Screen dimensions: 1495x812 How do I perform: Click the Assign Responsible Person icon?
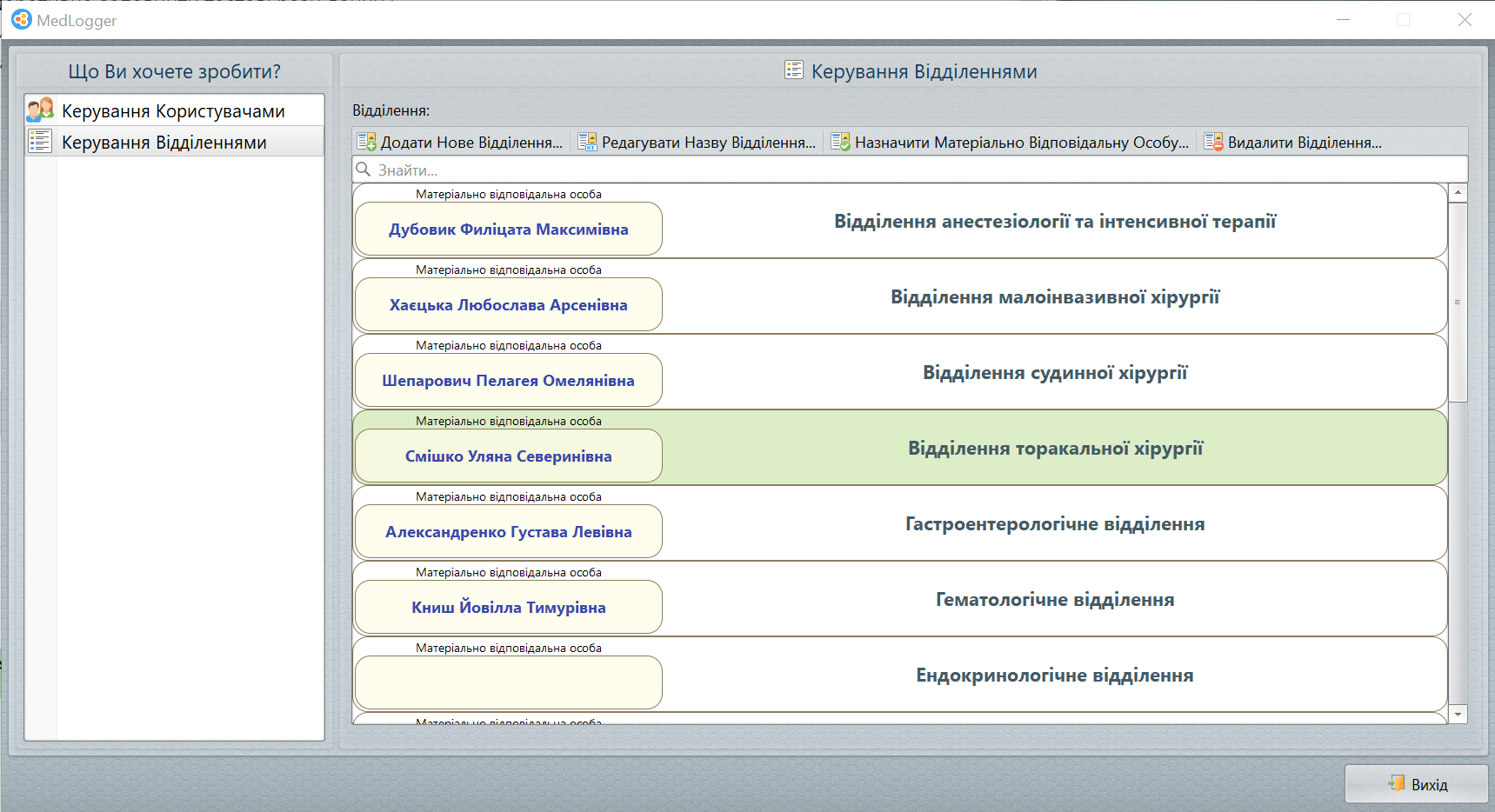point(840,142)
